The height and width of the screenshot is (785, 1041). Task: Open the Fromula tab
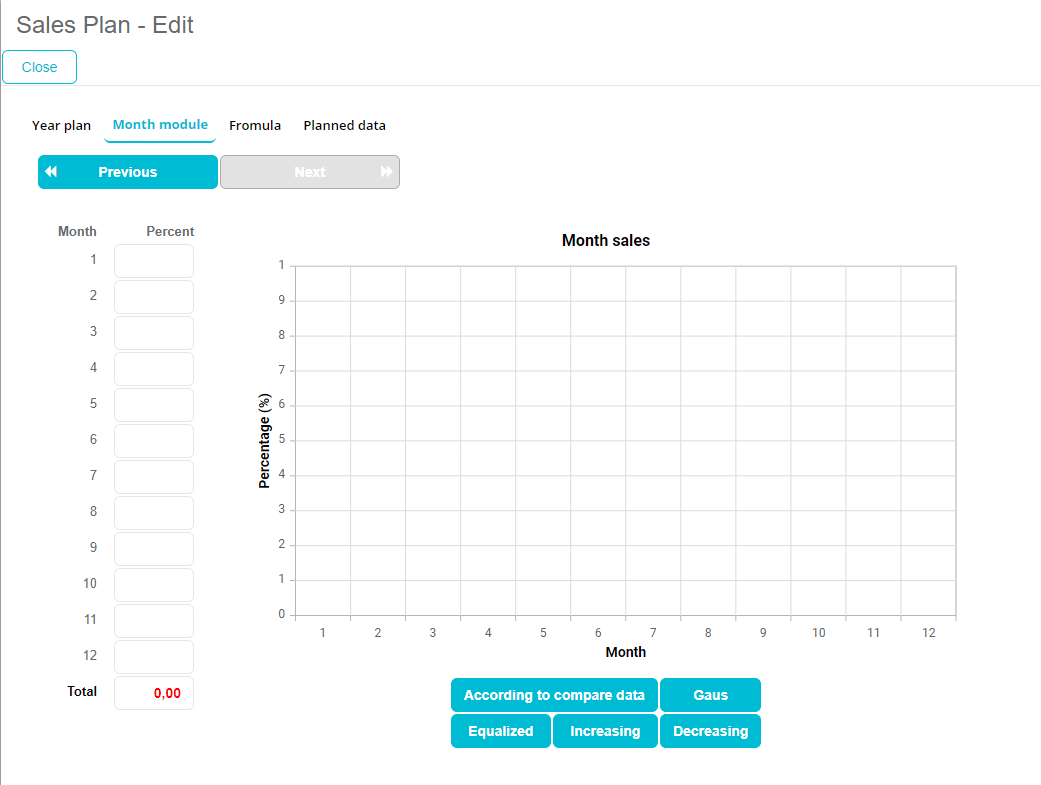[255, 126]
